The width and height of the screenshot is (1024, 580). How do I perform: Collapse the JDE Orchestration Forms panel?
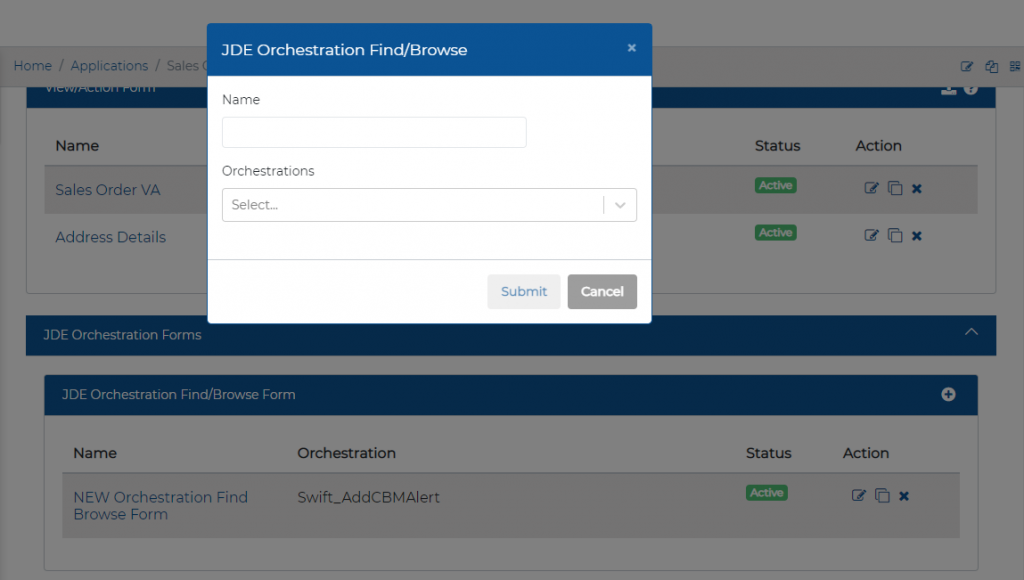pyautogui.click(x=971, y=335)
